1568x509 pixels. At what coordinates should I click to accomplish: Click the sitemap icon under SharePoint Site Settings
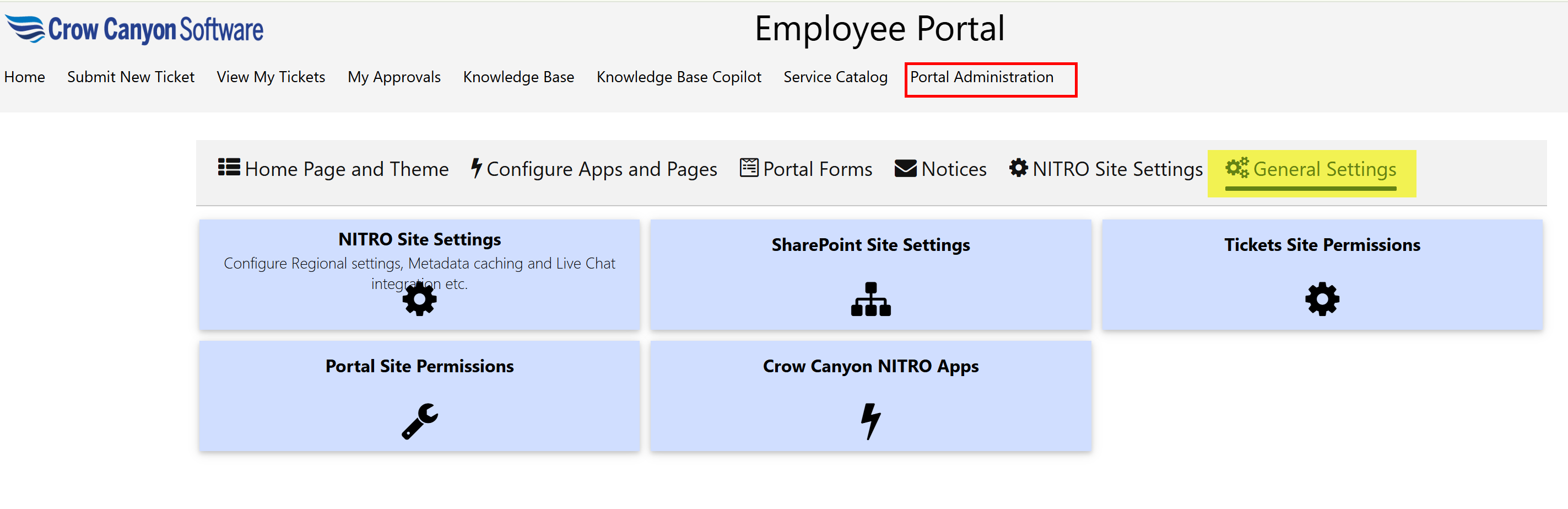point(870,299)
